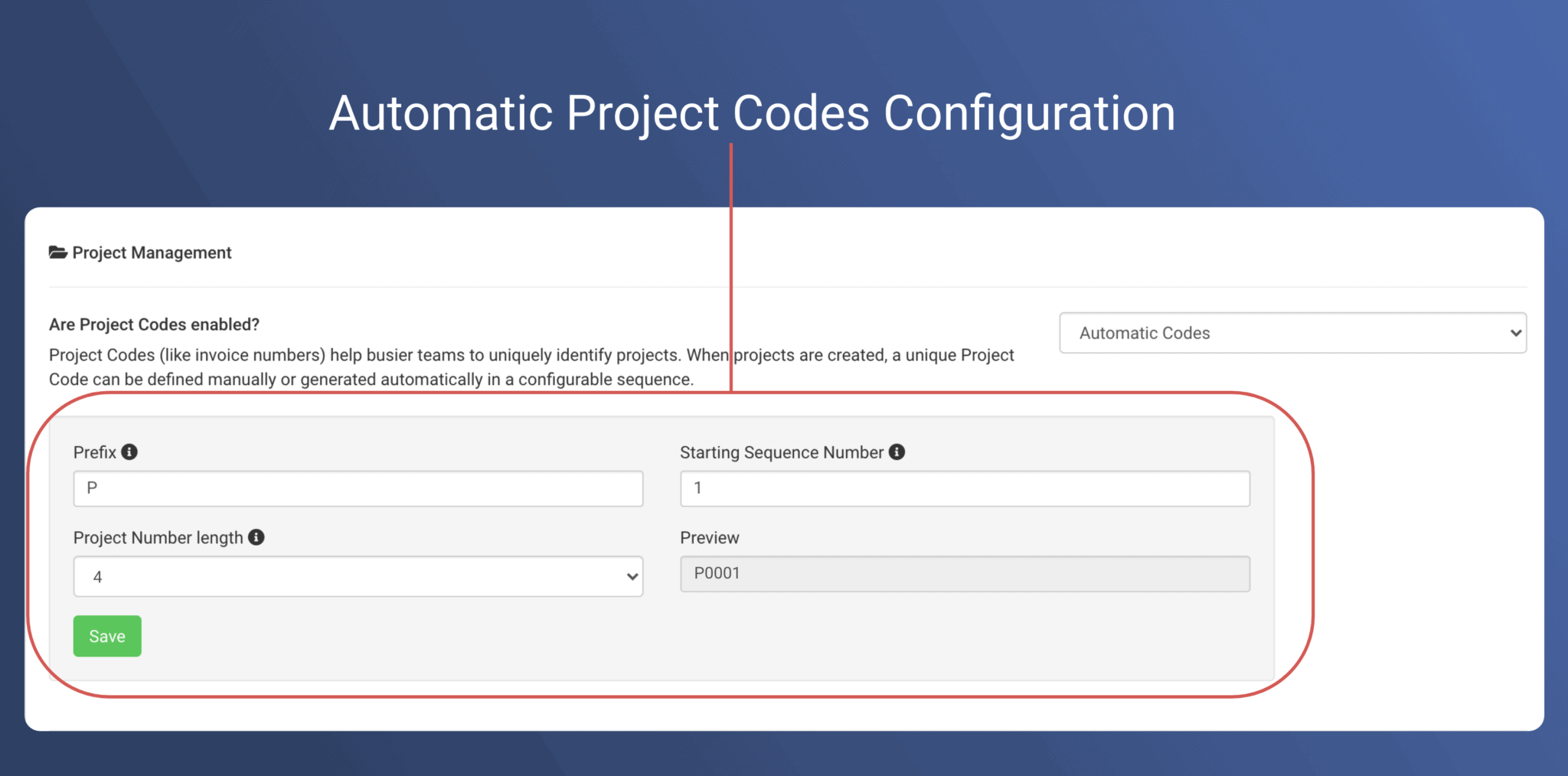Click the Starting Sequence Number info icon
Viewport: 1568px width, 776px height.
click(x=897, y=452)
